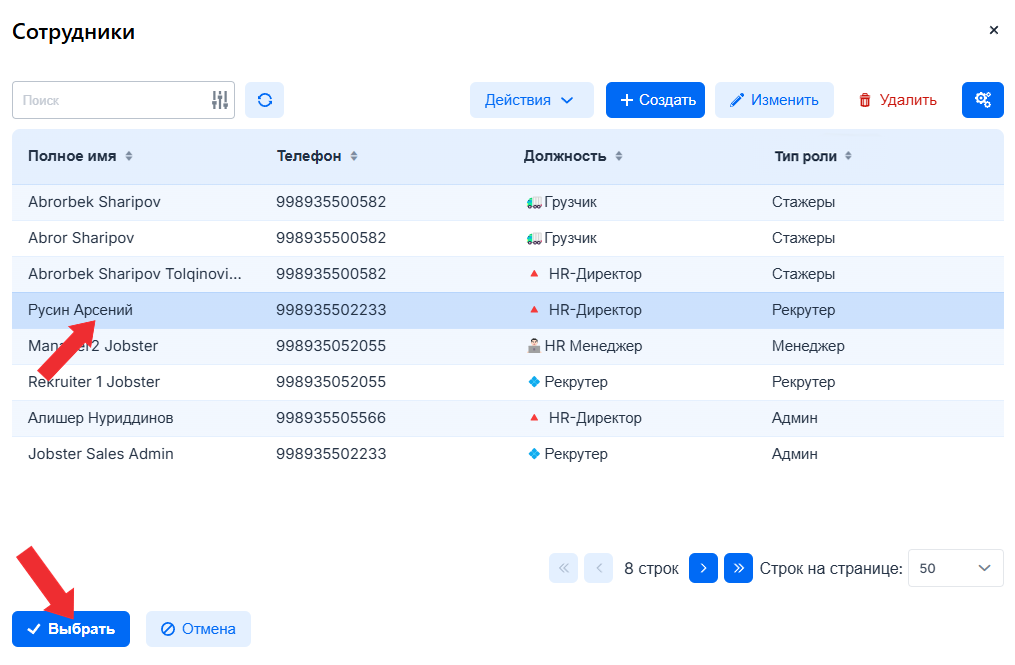Sort by Должность column sort icon
Screen dimensions: 1015x665
pyautogui.click(x=619, y=157)
